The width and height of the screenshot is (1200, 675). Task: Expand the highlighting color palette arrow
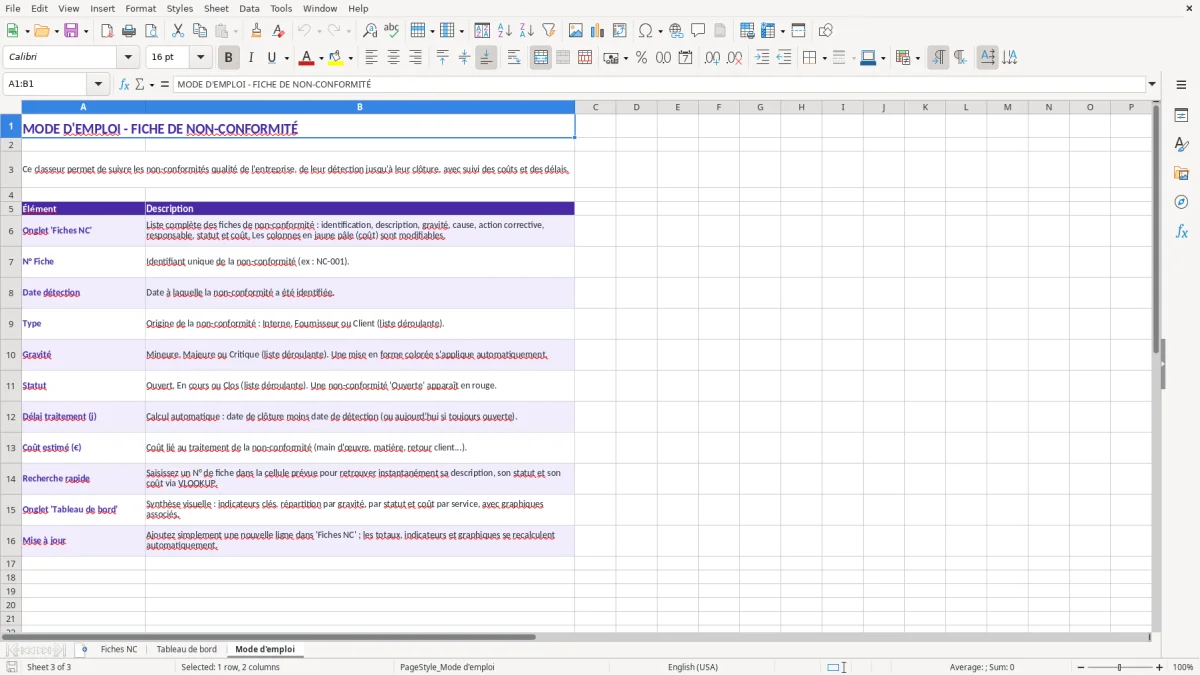tap(350, 58)
